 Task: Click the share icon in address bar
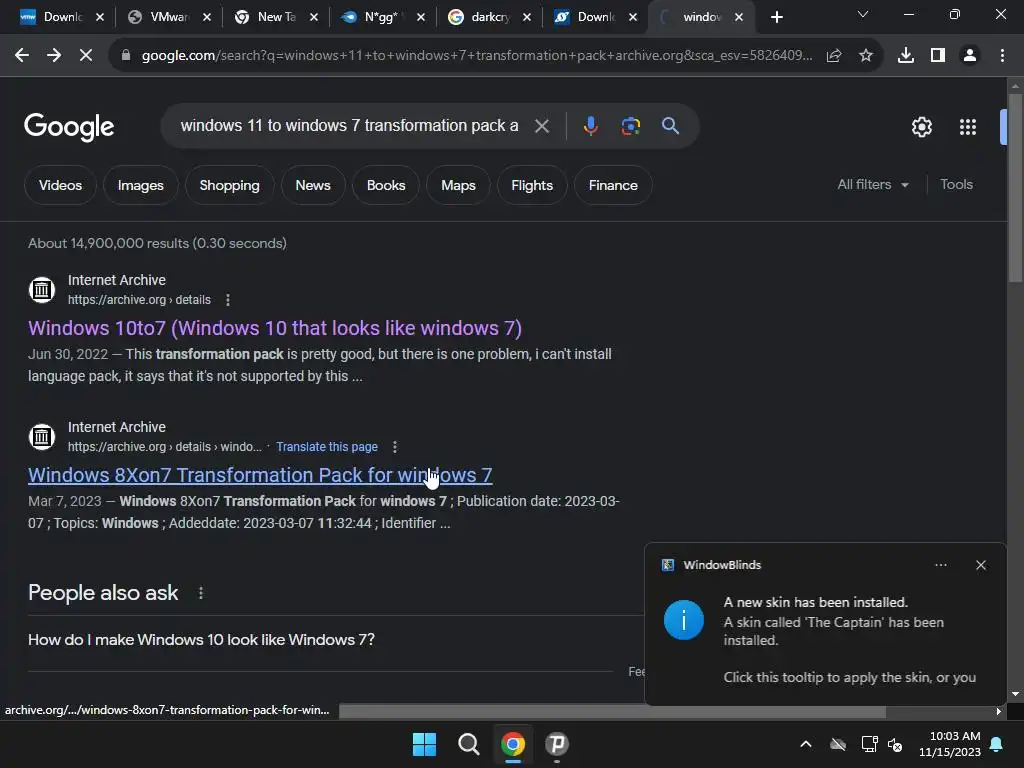[x=834, y=56]
